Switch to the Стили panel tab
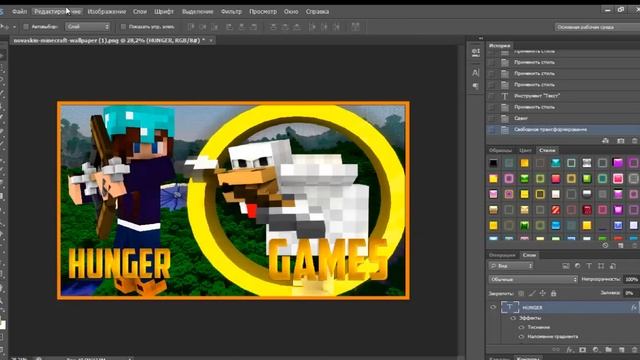640x360 pixels. point(547,150)
